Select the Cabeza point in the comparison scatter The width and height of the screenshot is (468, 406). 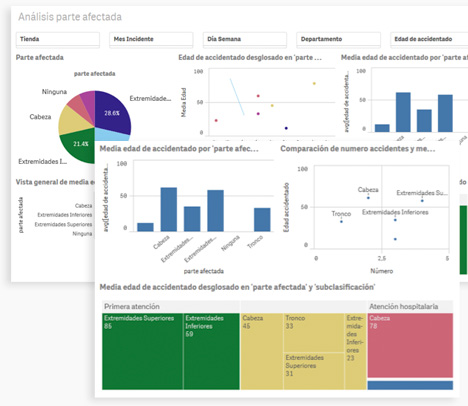click(x=368, y=198)
